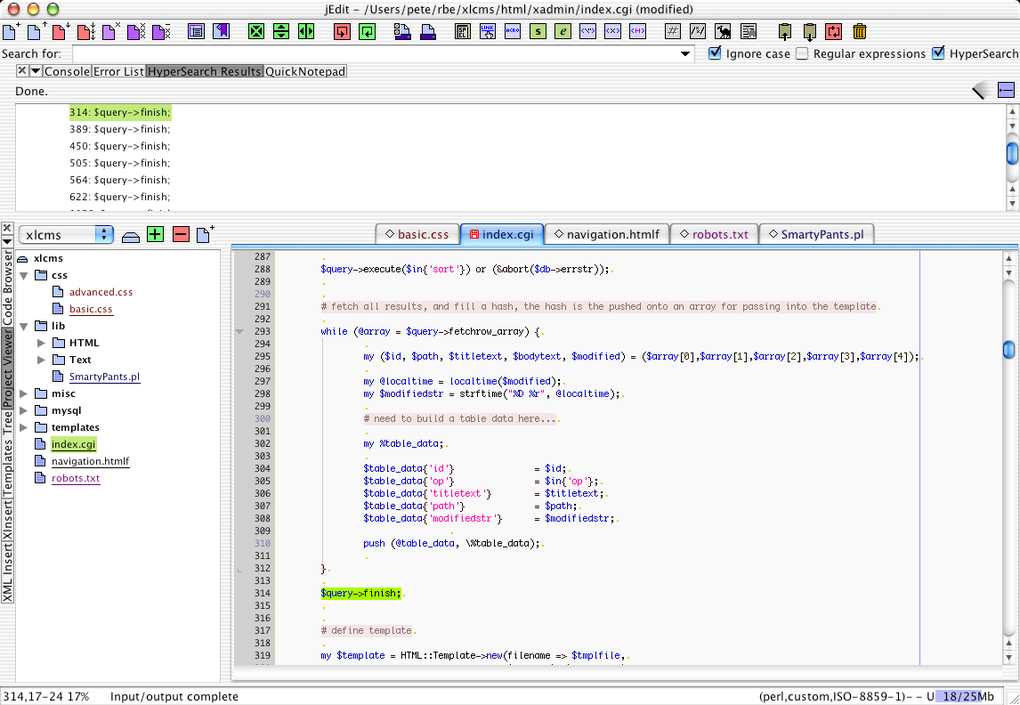Screen dimensions: 1020x705
Task: Click the green 'e' toolbar icon
Action: [564, 32]
